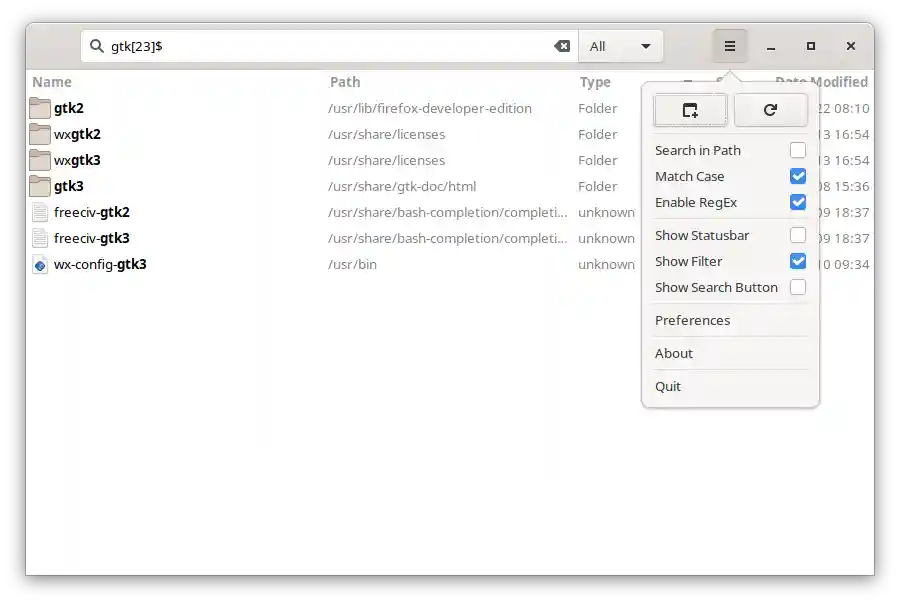Click the freeciv-gtk3 row unknown type

(606, 238)
